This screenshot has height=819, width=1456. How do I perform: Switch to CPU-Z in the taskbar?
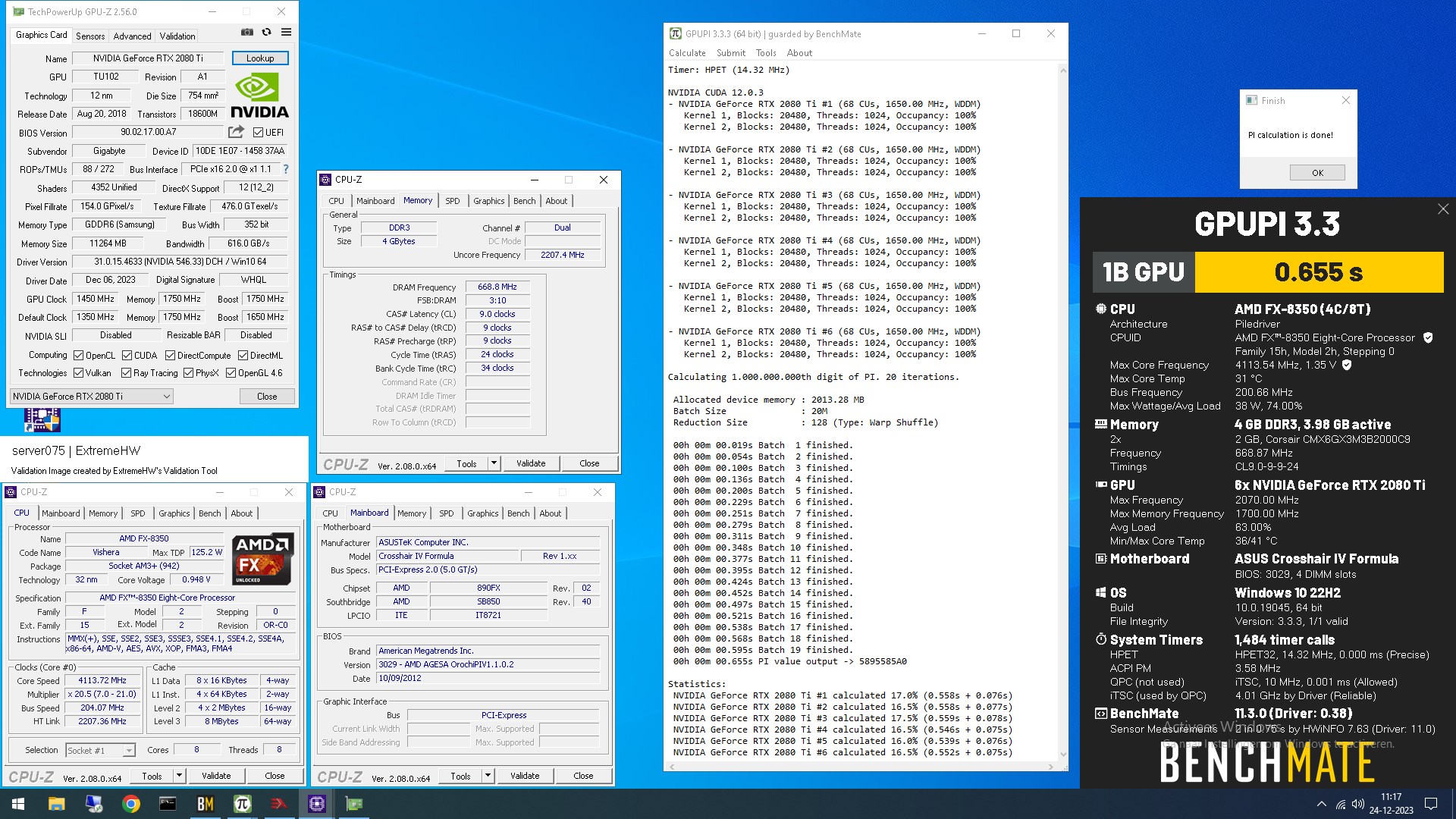317,804
